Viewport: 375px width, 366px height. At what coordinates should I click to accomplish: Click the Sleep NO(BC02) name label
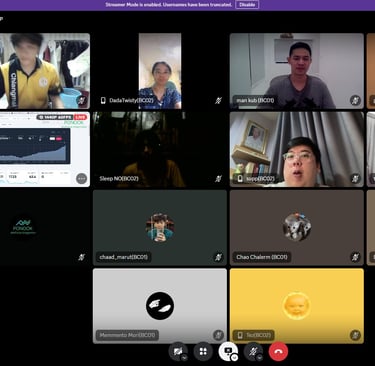pyautogui.click(x=119, y=179)
